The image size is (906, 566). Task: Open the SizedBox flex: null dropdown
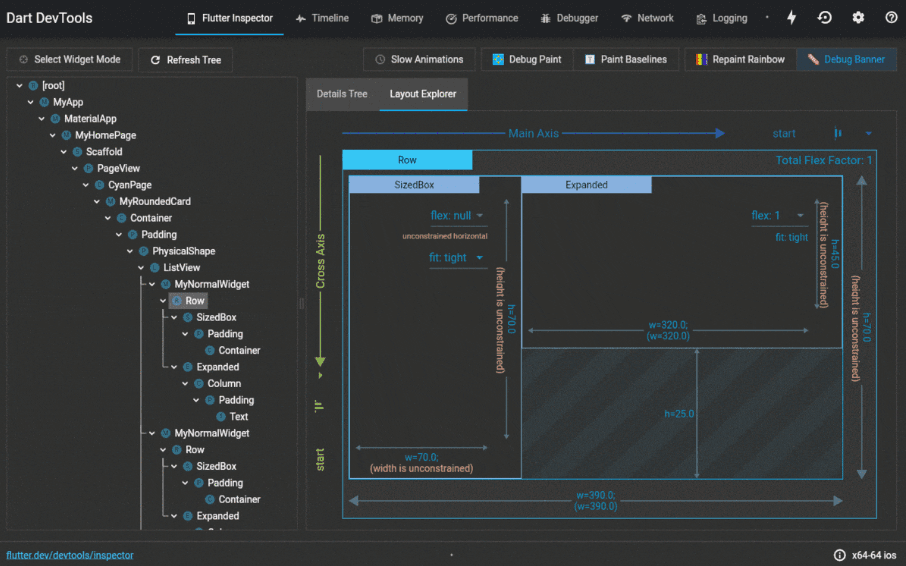457,215
